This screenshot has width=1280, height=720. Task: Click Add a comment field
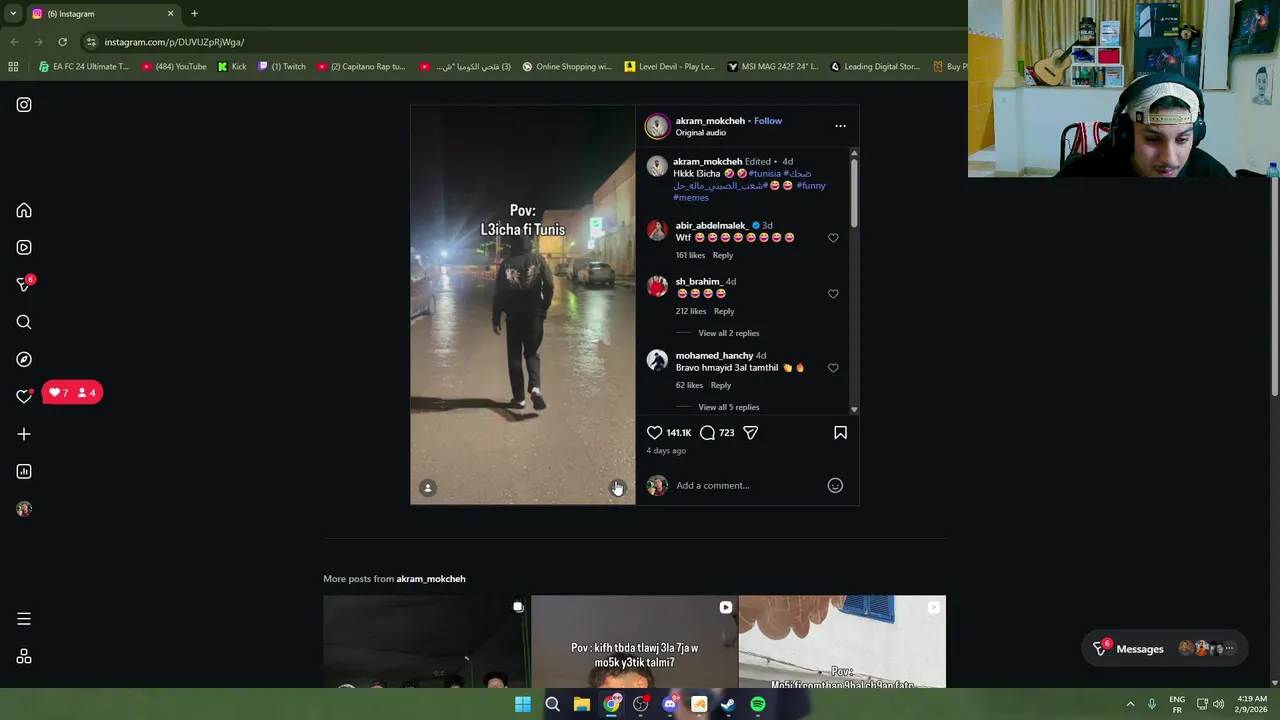[x=748, y=485]
